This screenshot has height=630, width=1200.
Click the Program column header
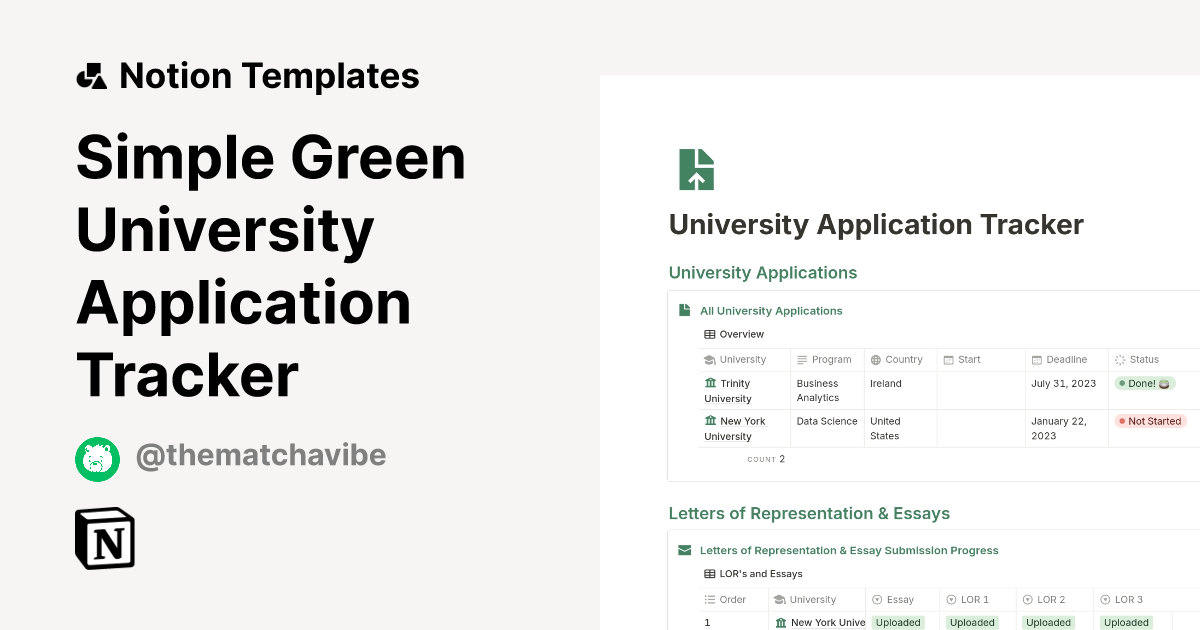coord(831,360)
